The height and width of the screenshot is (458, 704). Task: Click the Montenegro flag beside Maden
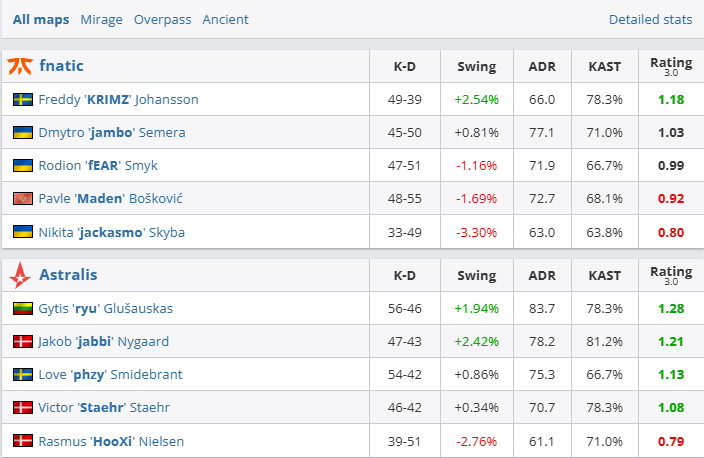[x=22, y=199]
